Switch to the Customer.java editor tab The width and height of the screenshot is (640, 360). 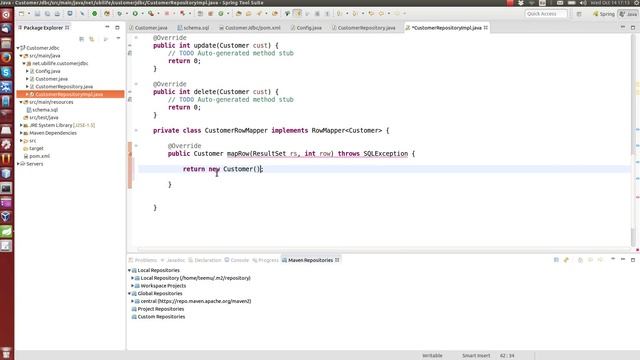coord(148,28)
